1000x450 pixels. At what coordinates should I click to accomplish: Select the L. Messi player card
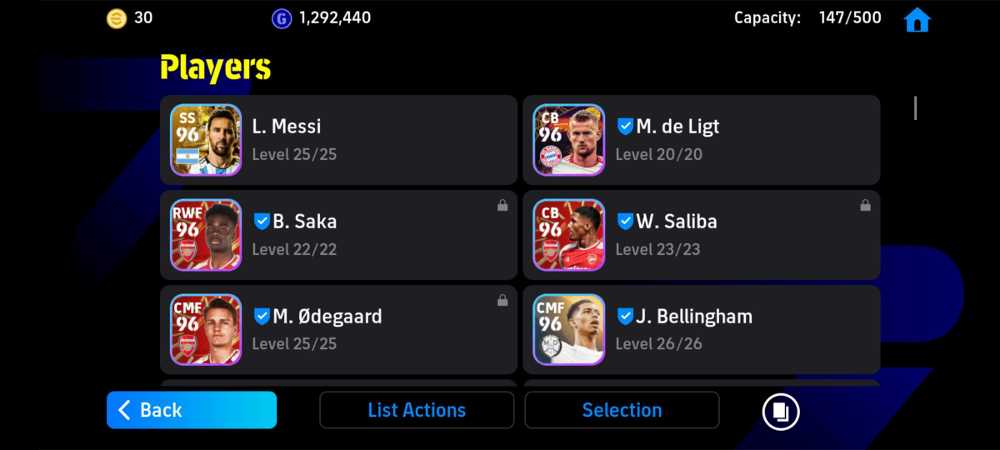coord(339,140)
